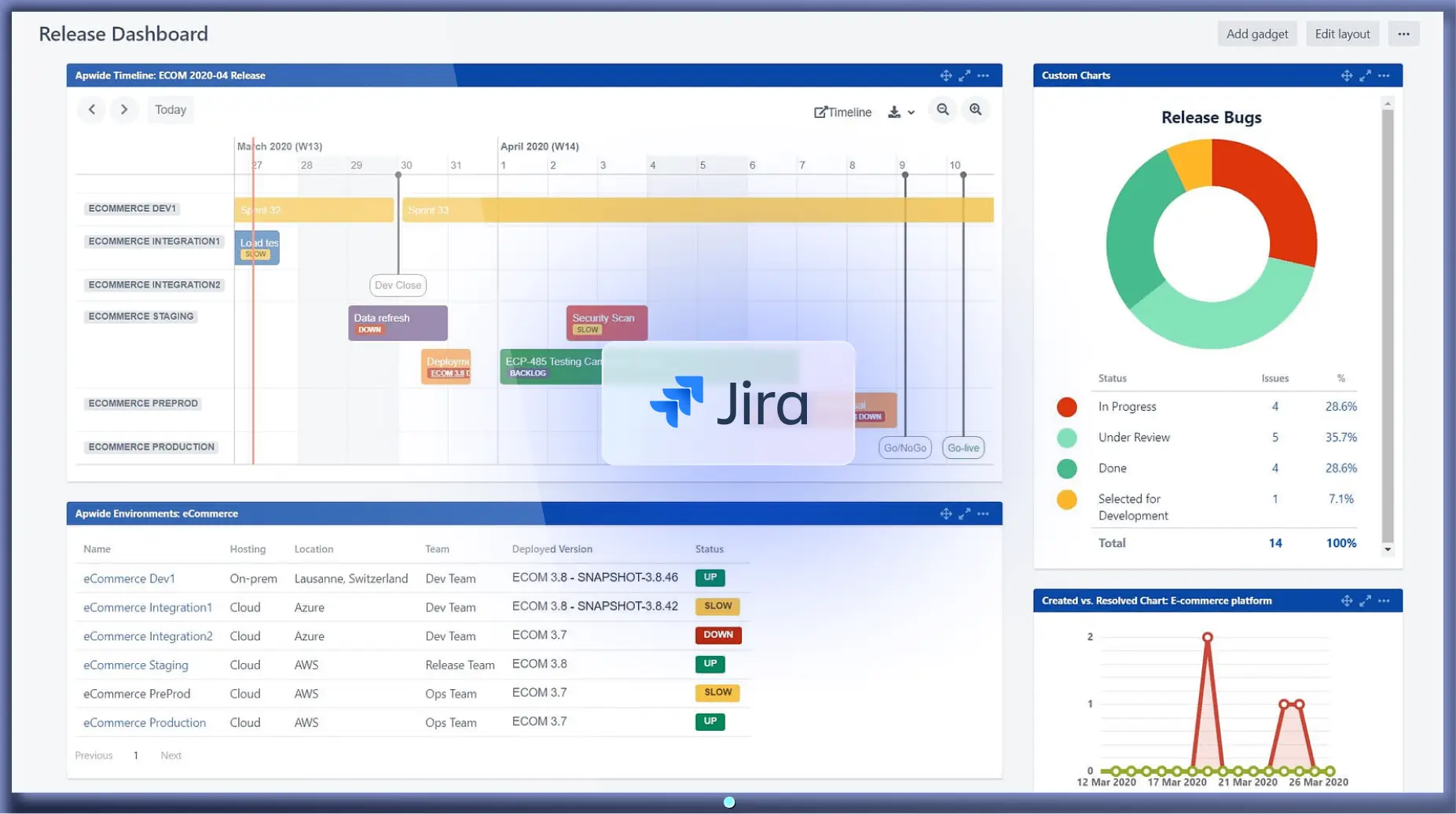
Task: Click the SLOW status badge for Integration1
Action: pos(717,606)
